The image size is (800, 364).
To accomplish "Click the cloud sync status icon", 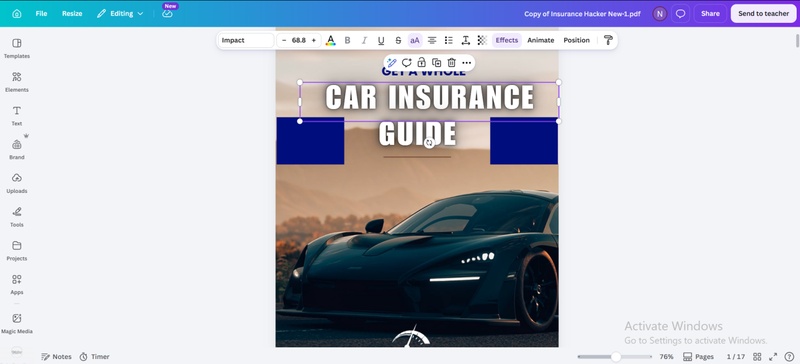I will pyautogui.click(x=167, y=14).
